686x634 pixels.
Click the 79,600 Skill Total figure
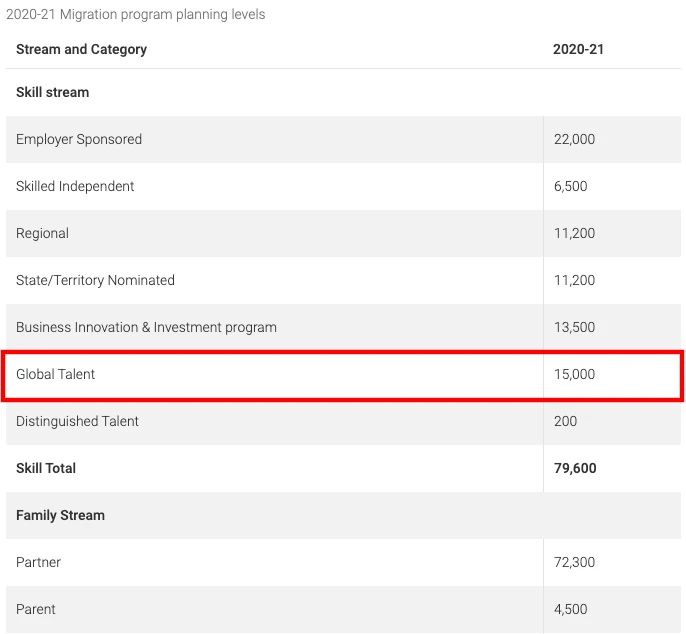point(574,468)
